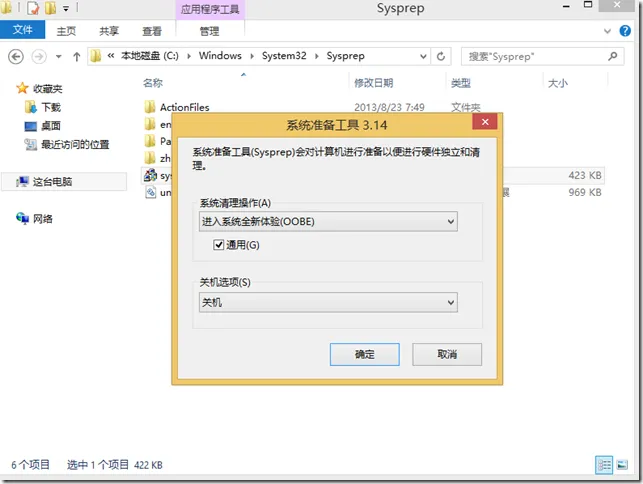This screenshot has height=484, width=643.
Task: Expand the chevron after Windows in path
Action: [x=252, y=56]
